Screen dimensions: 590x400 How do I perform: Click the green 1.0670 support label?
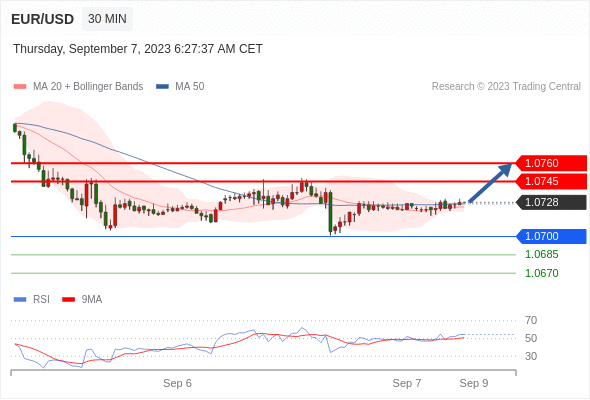click(x=541, y=273)
